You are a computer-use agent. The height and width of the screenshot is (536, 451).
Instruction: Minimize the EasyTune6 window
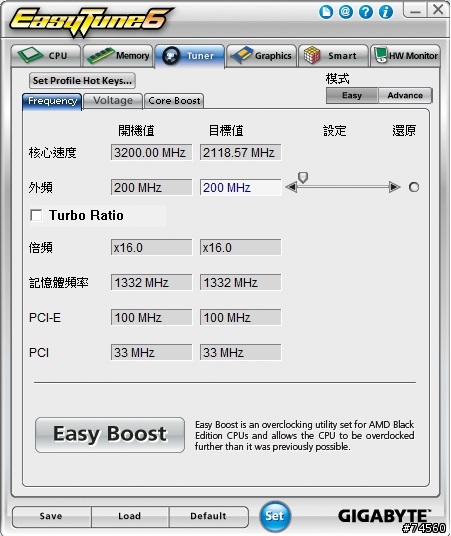pyautogui.click(x=415, y=10)
